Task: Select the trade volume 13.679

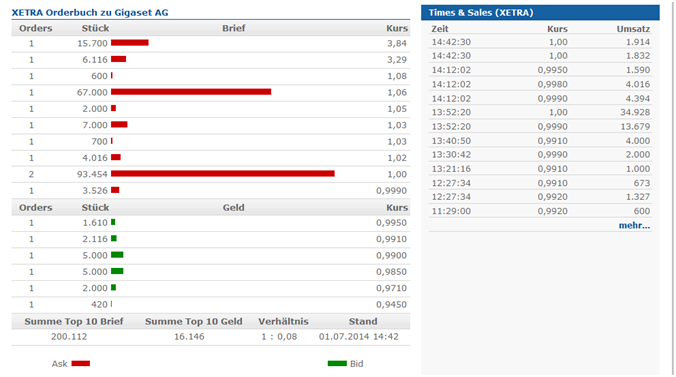Action: coord(635,126)
